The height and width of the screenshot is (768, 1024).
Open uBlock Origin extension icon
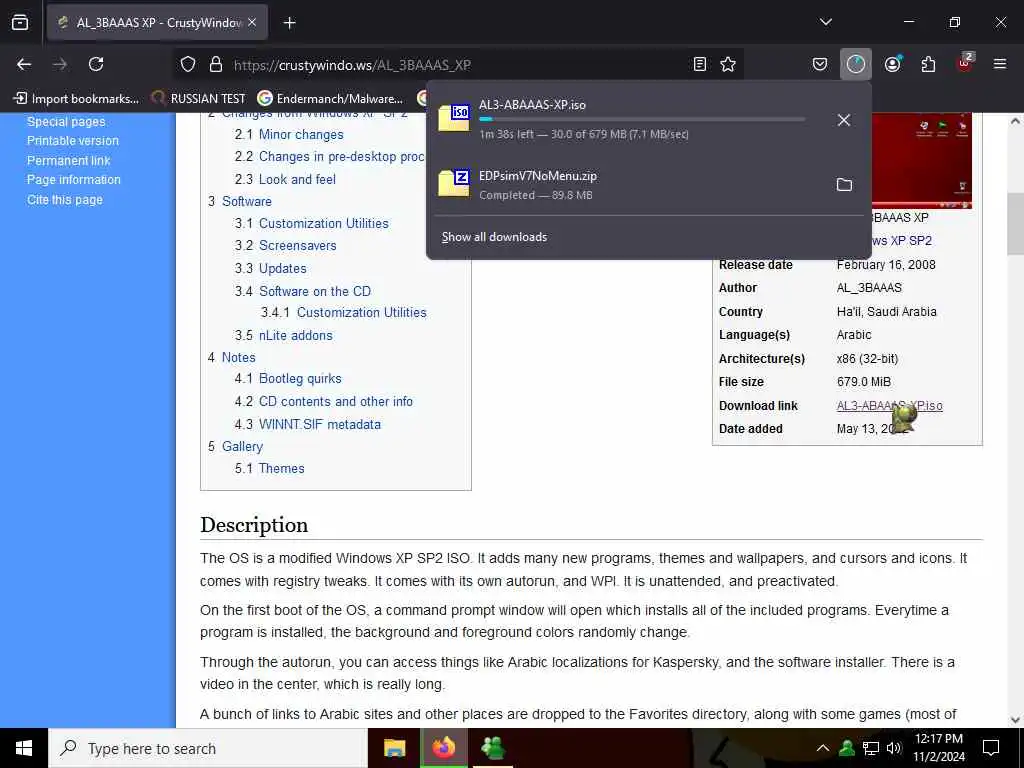point(965,63)
